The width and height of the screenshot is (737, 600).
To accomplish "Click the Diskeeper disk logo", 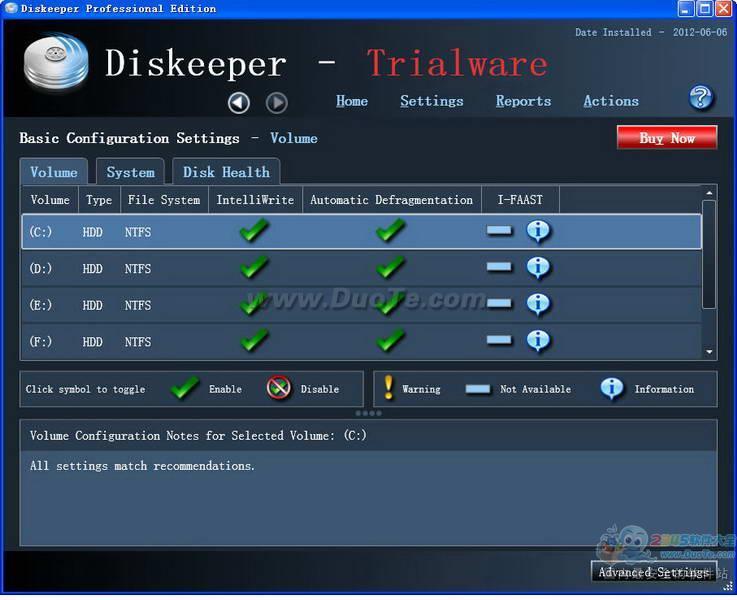I will [x=56, y=61].
